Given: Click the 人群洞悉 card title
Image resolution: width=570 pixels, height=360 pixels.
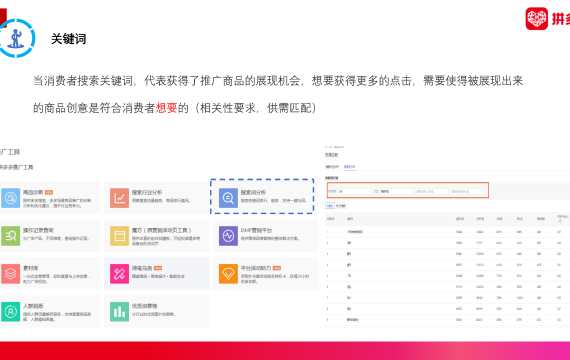Looking at the screenshot, I should pyautogui.click(x=33, y=306).
